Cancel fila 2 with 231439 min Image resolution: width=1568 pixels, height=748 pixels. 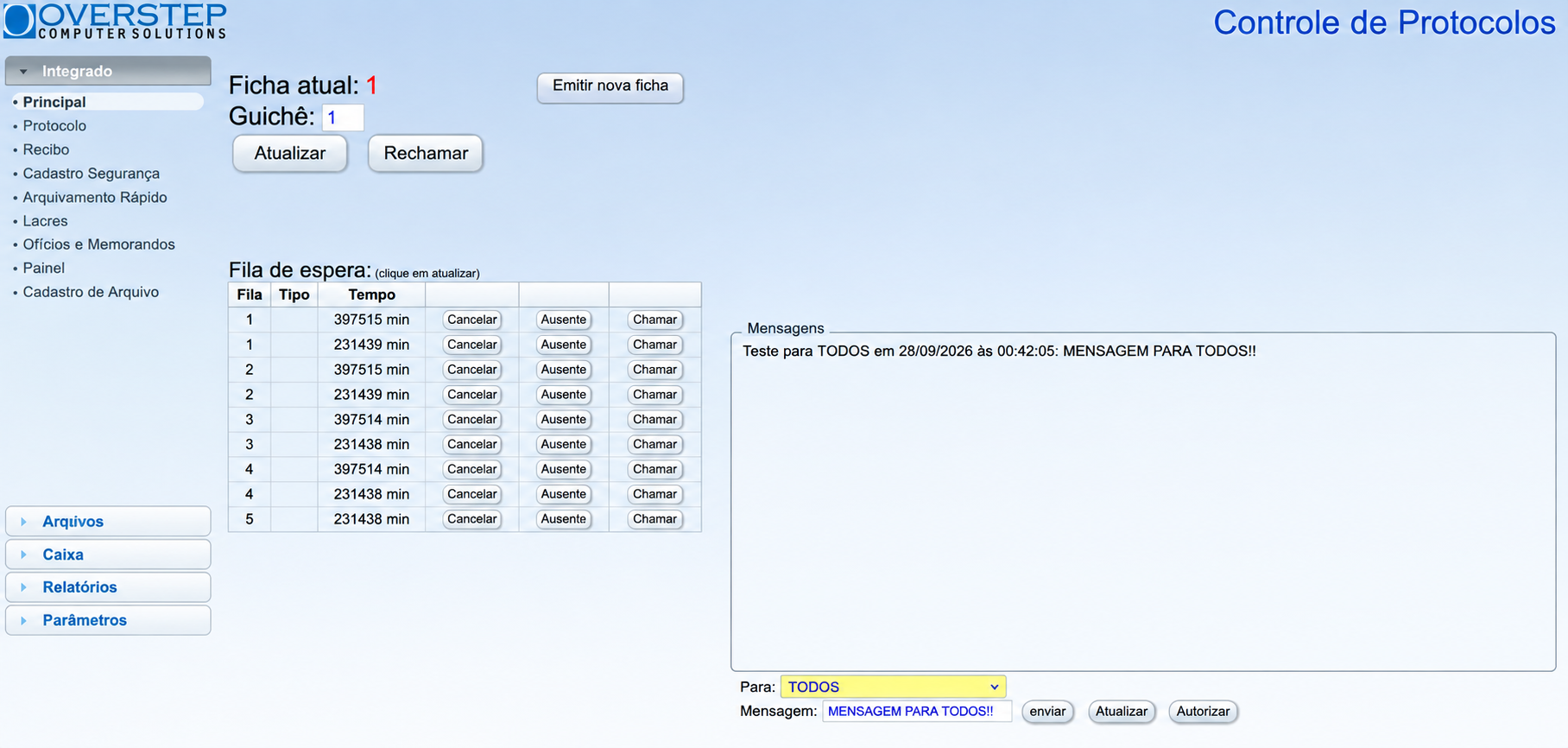tap(472, 395)
